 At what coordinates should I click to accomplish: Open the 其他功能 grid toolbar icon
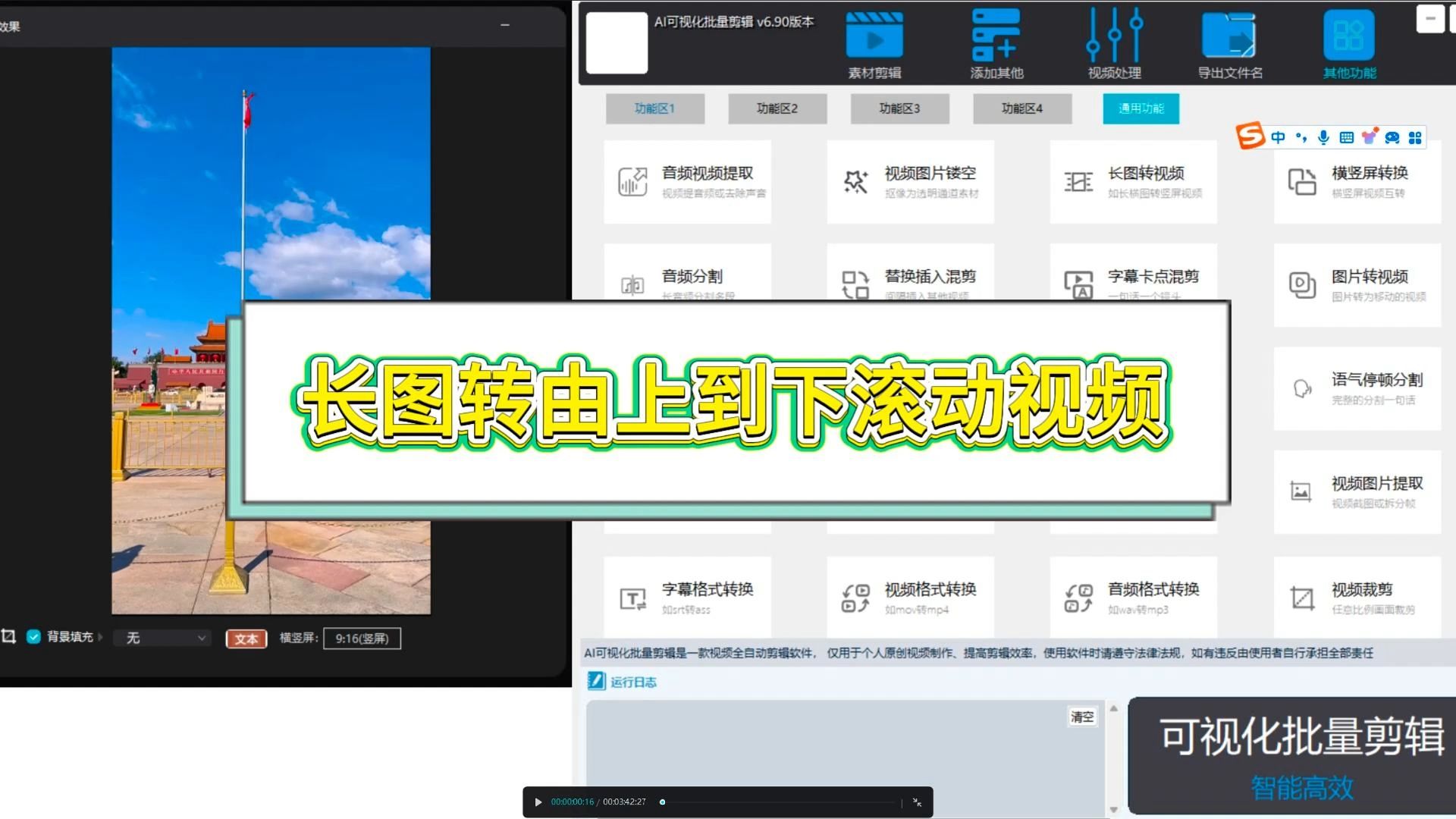click(x=1348, y=35)
